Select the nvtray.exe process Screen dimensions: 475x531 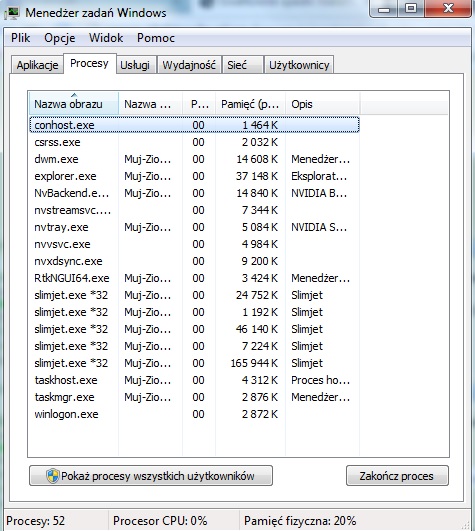(194, 227)
